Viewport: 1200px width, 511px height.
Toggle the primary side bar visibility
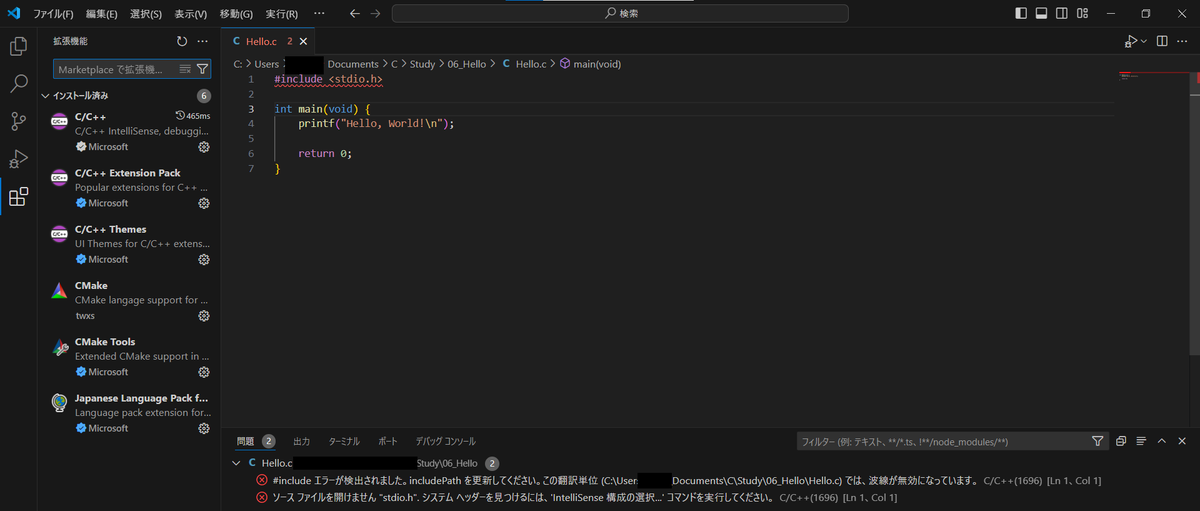[x=1021, y=14]
